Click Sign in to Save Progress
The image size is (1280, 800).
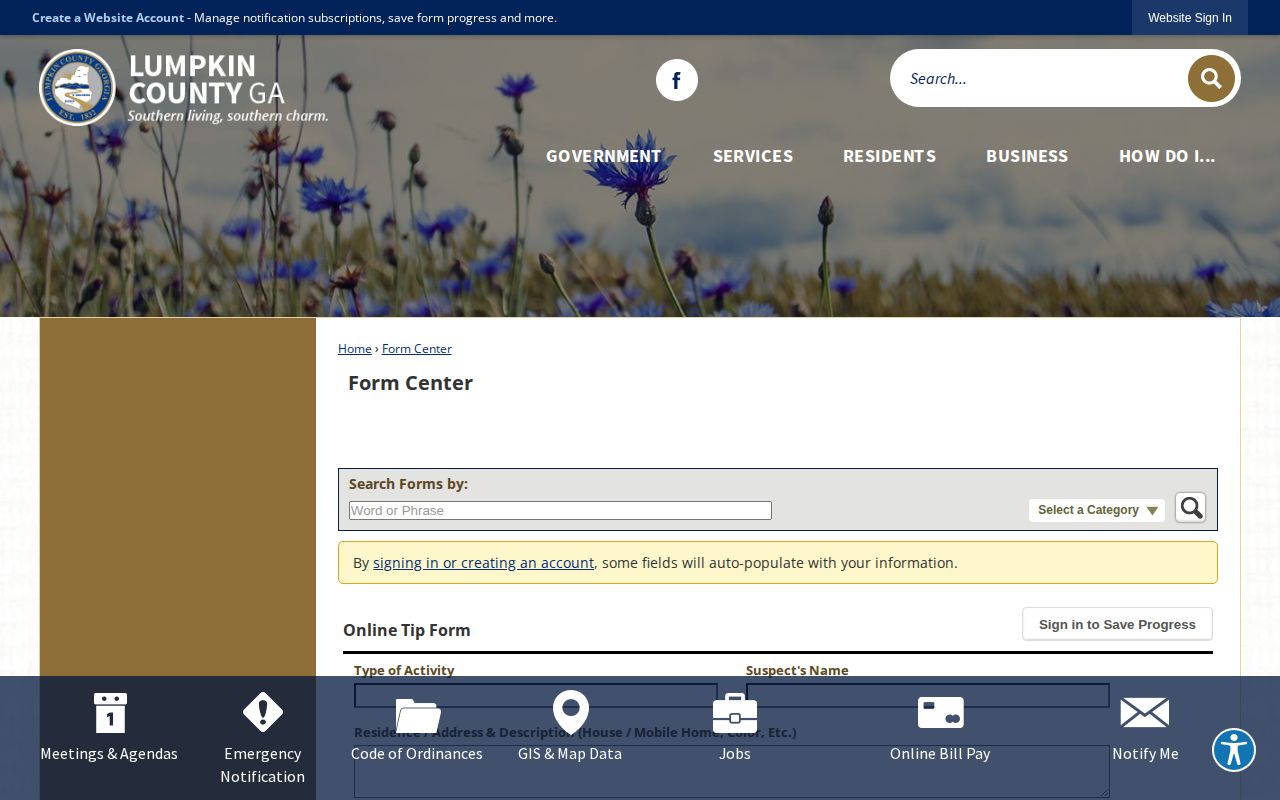click(x=1117, y=624)
